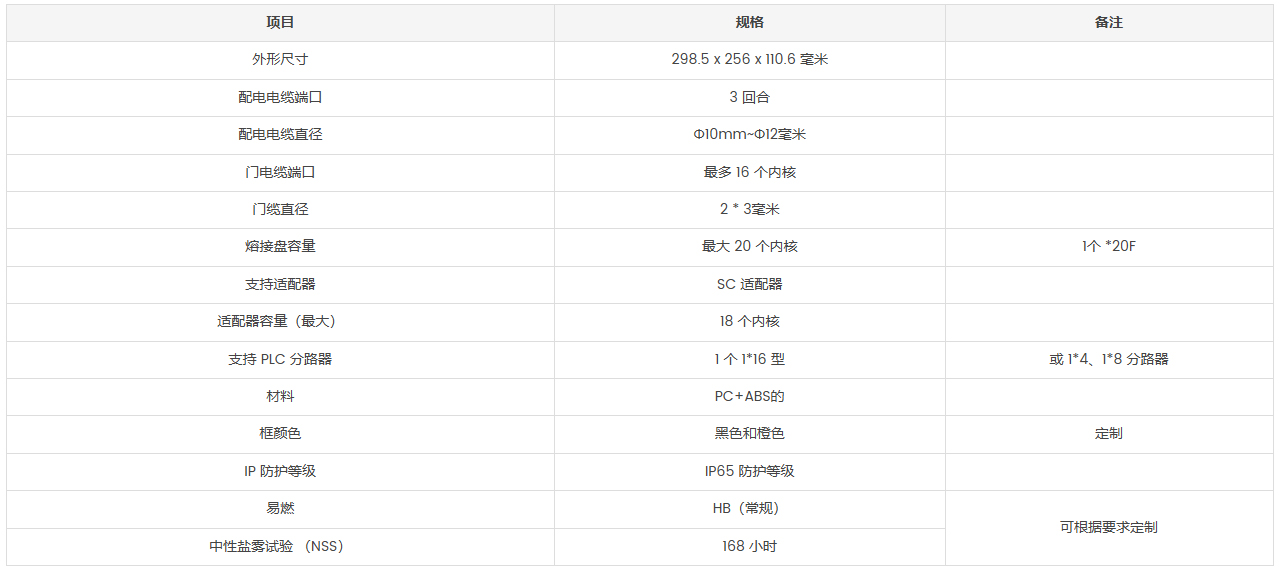Select the SC 适配器 specification cell

coord(749,284)
